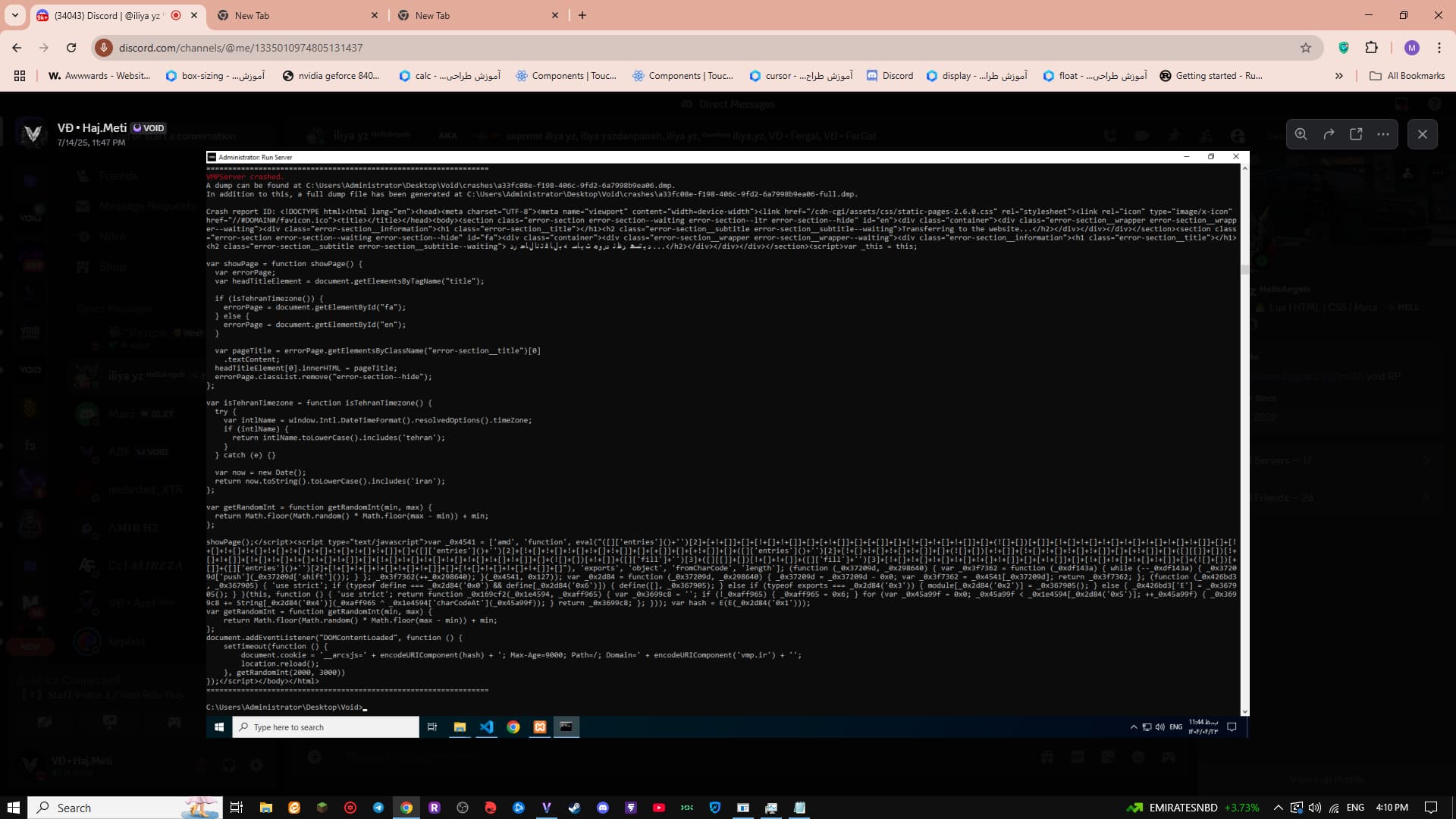Expand the tab search dropdown arrow
This screenshot has height=819, width=1456.
[x=15, y=15]
